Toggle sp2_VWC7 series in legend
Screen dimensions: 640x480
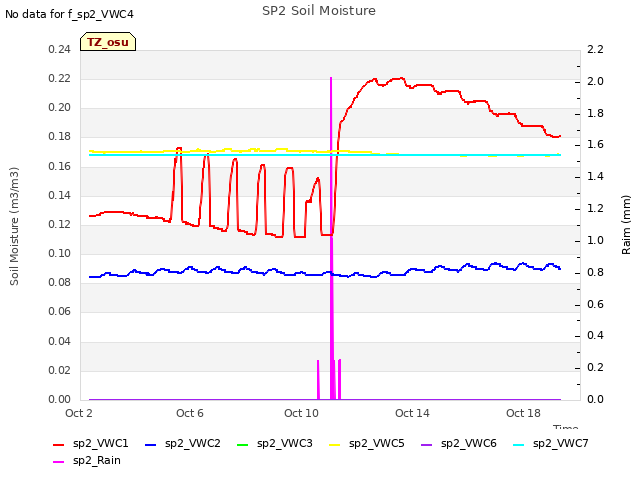coord(551,444)
